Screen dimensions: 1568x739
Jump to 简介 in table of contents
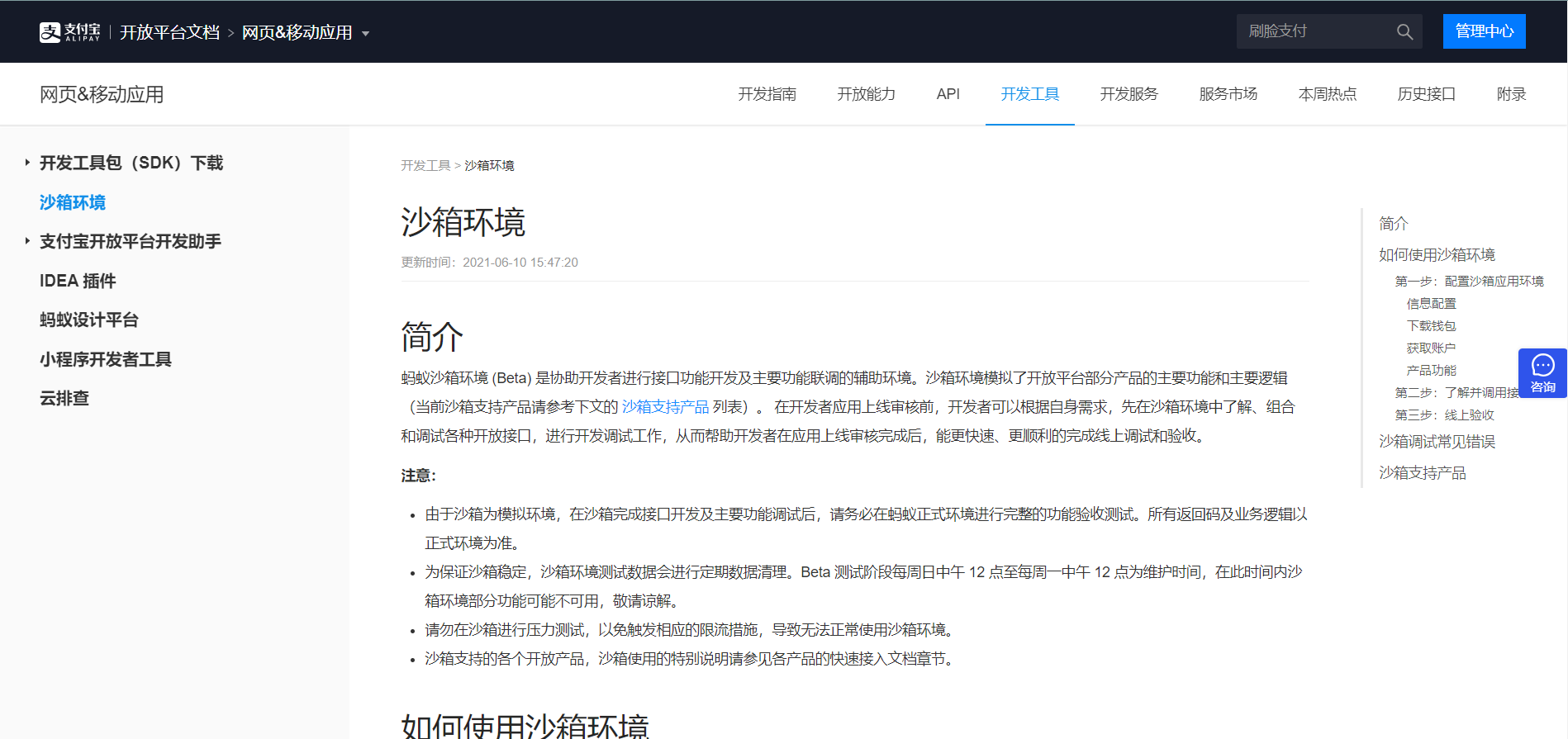pyautogui.click(x=1393, y=223)
